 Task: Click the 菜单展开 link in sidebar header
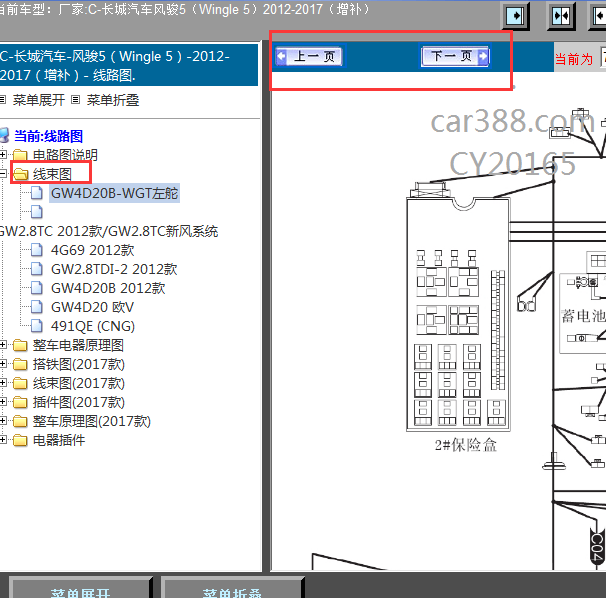(x=39, y=100)
